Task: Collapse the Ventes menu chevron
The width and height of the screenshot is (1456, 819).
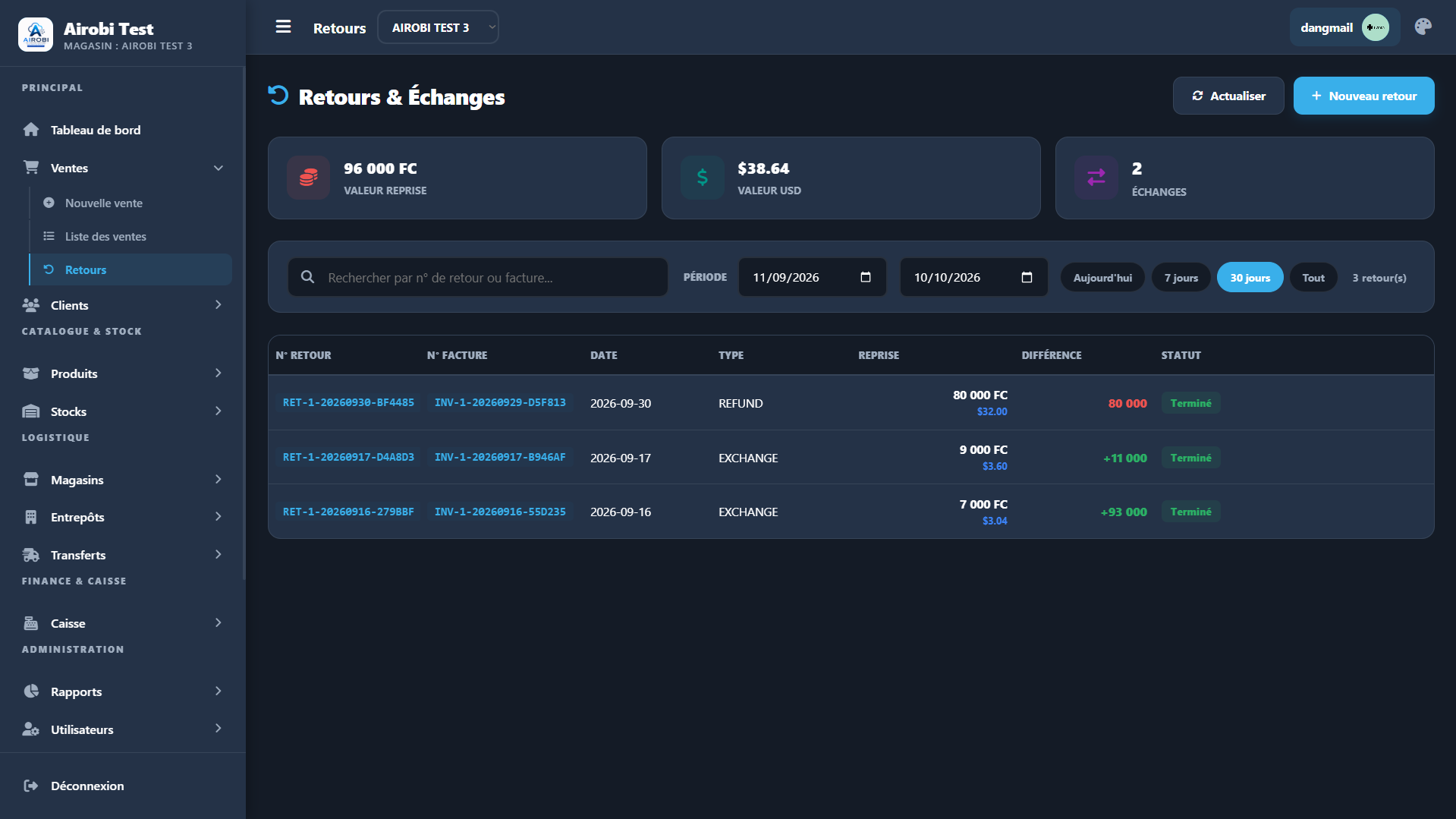Action: (x=219, y=168)
